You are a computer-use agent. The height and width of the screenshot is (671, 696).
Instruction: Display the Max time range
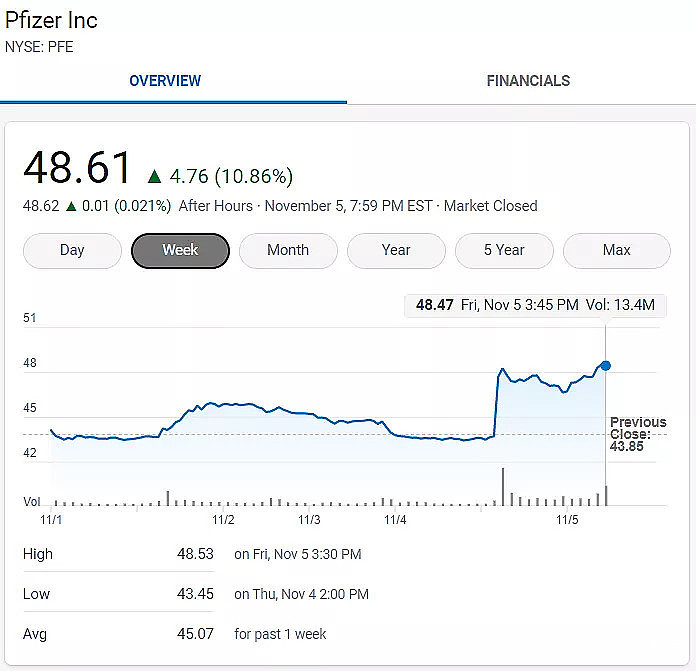[x=616, y=250]
